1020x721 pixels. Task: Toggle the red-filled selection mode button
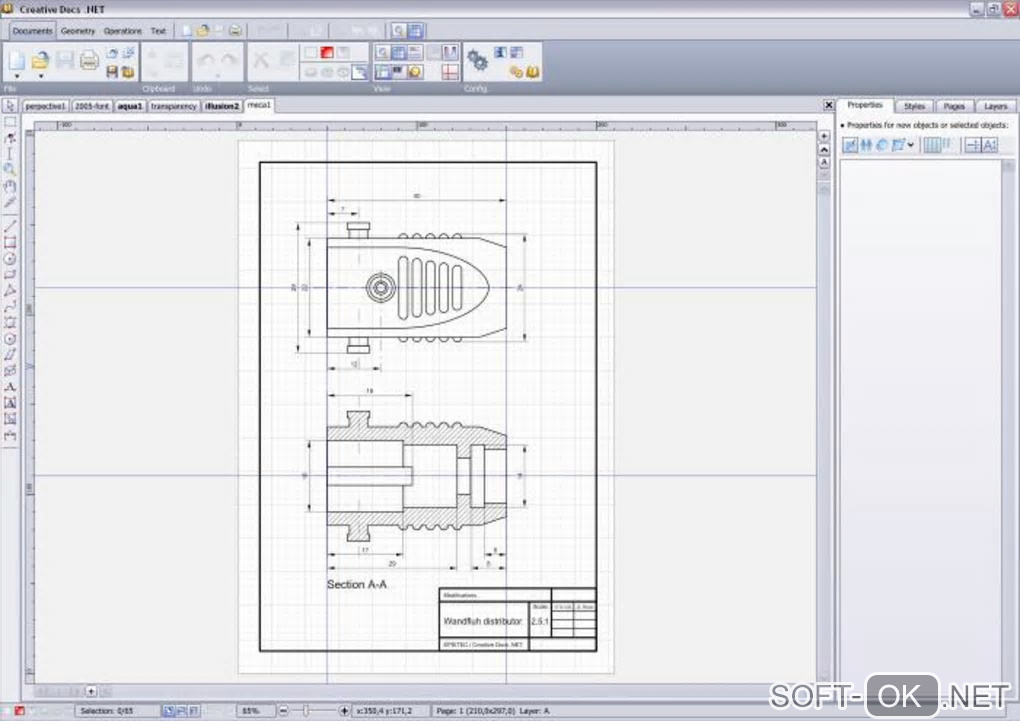pos(327,52)
